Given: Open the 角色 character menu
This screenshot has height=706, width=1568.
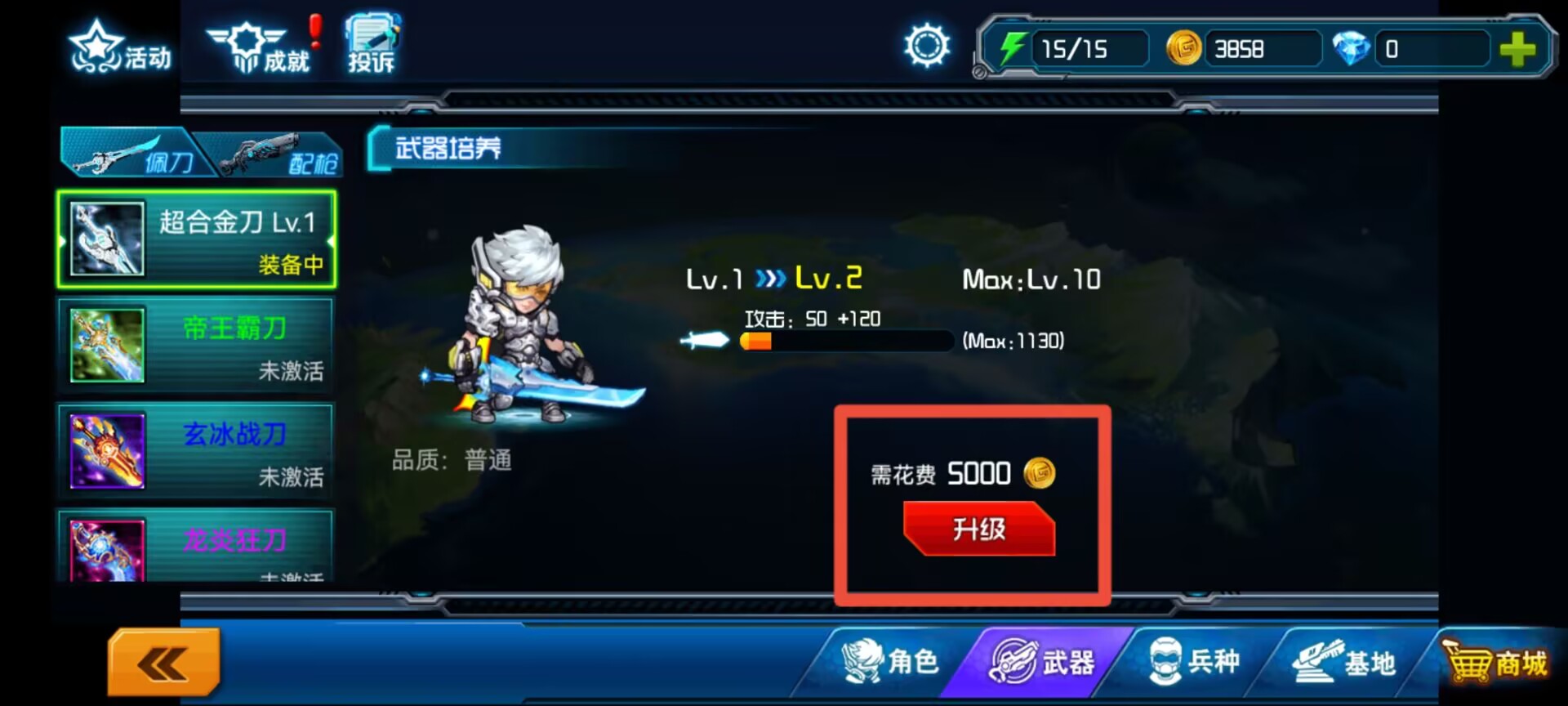Looking at the screenshot, I should click(890, 662).
